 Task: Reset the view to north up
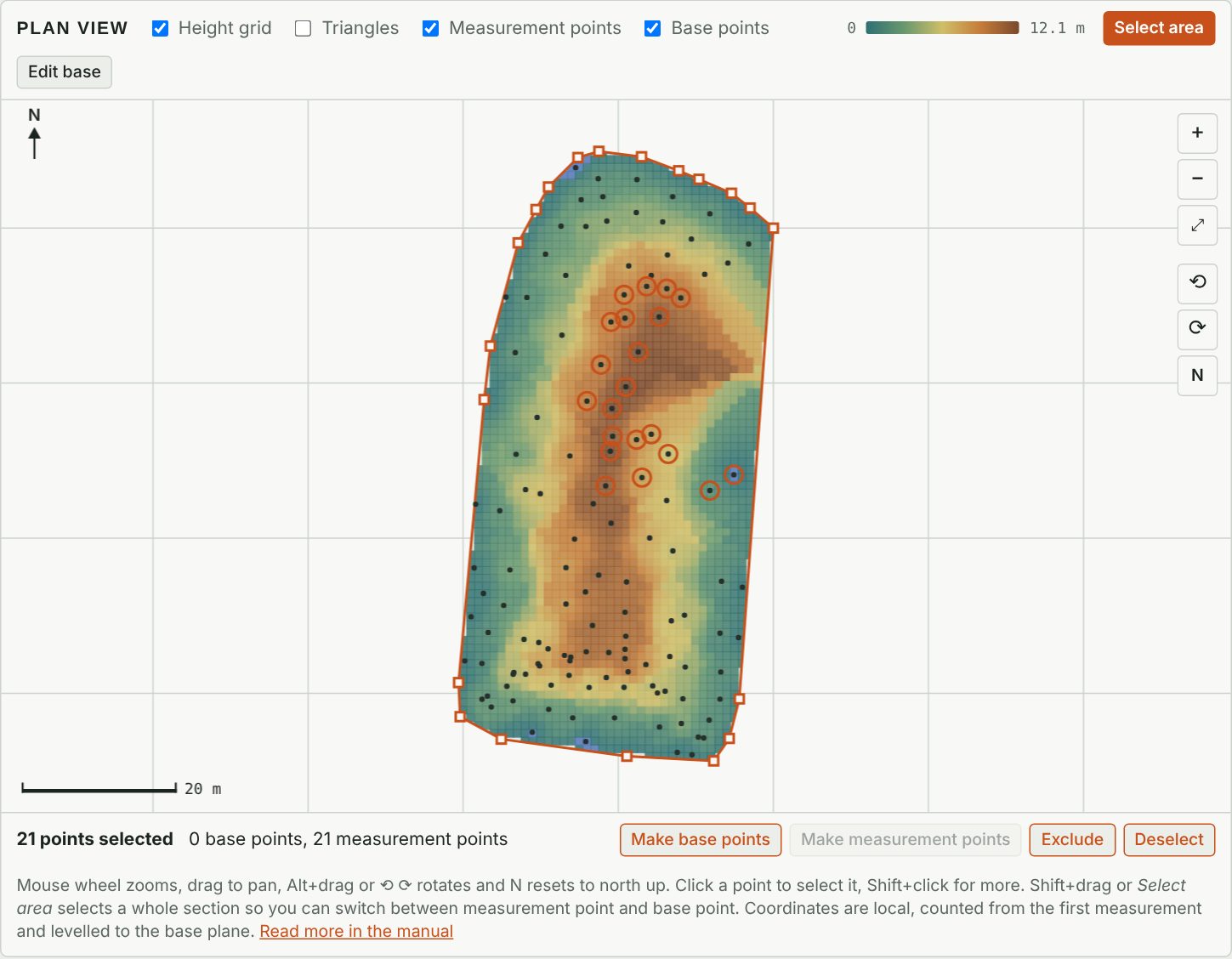point(1197,376)
